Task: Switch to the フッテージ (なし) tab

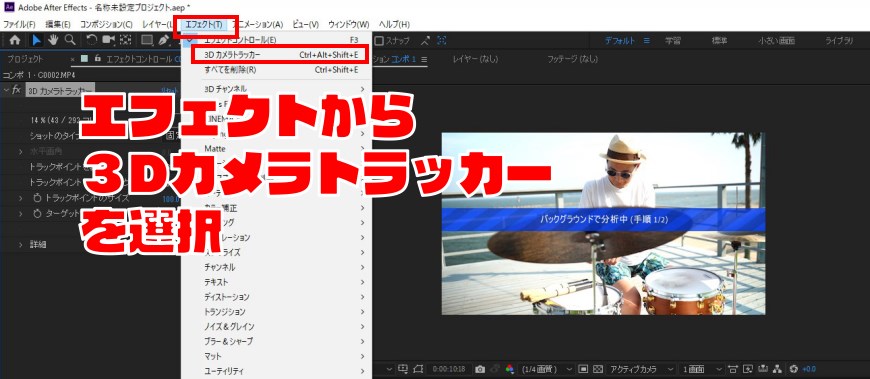Action: (572, 59)
